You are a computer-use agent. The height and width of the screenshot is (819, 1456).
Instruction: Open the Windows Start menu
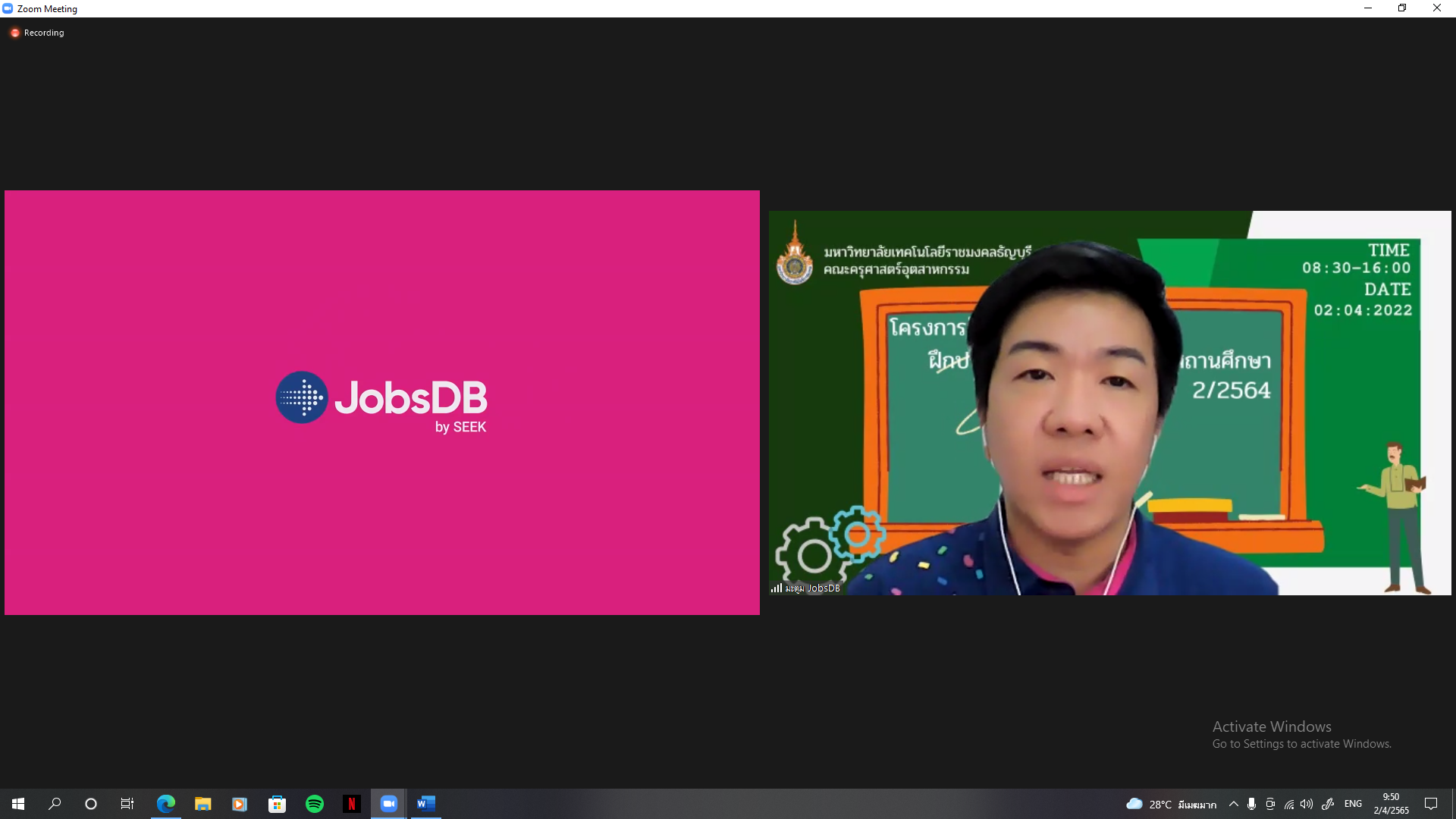pyautogui.click(x=18, y=804)
